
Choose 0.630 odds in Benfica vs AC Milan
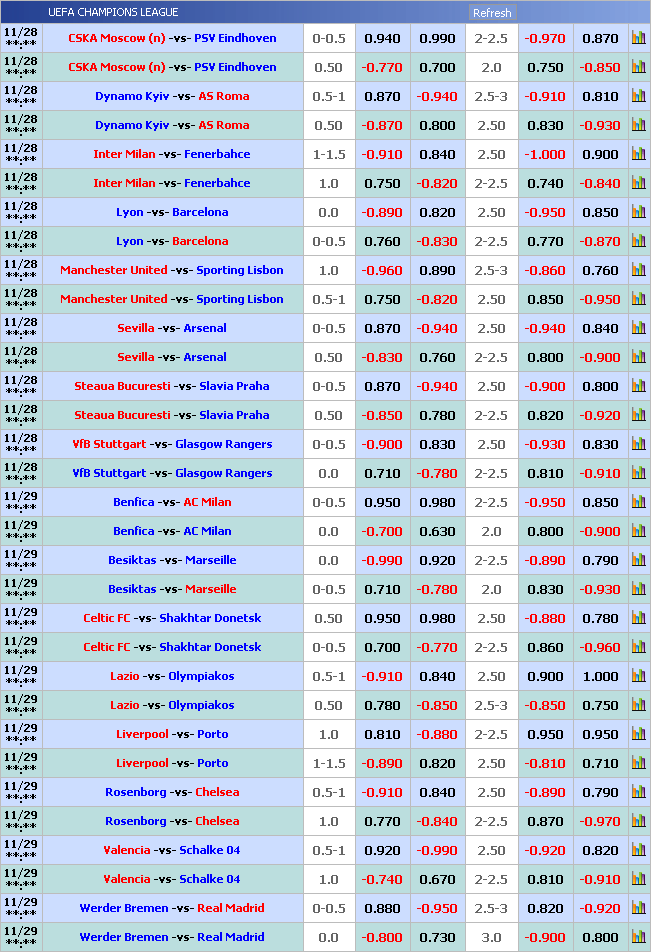(437, 531)
